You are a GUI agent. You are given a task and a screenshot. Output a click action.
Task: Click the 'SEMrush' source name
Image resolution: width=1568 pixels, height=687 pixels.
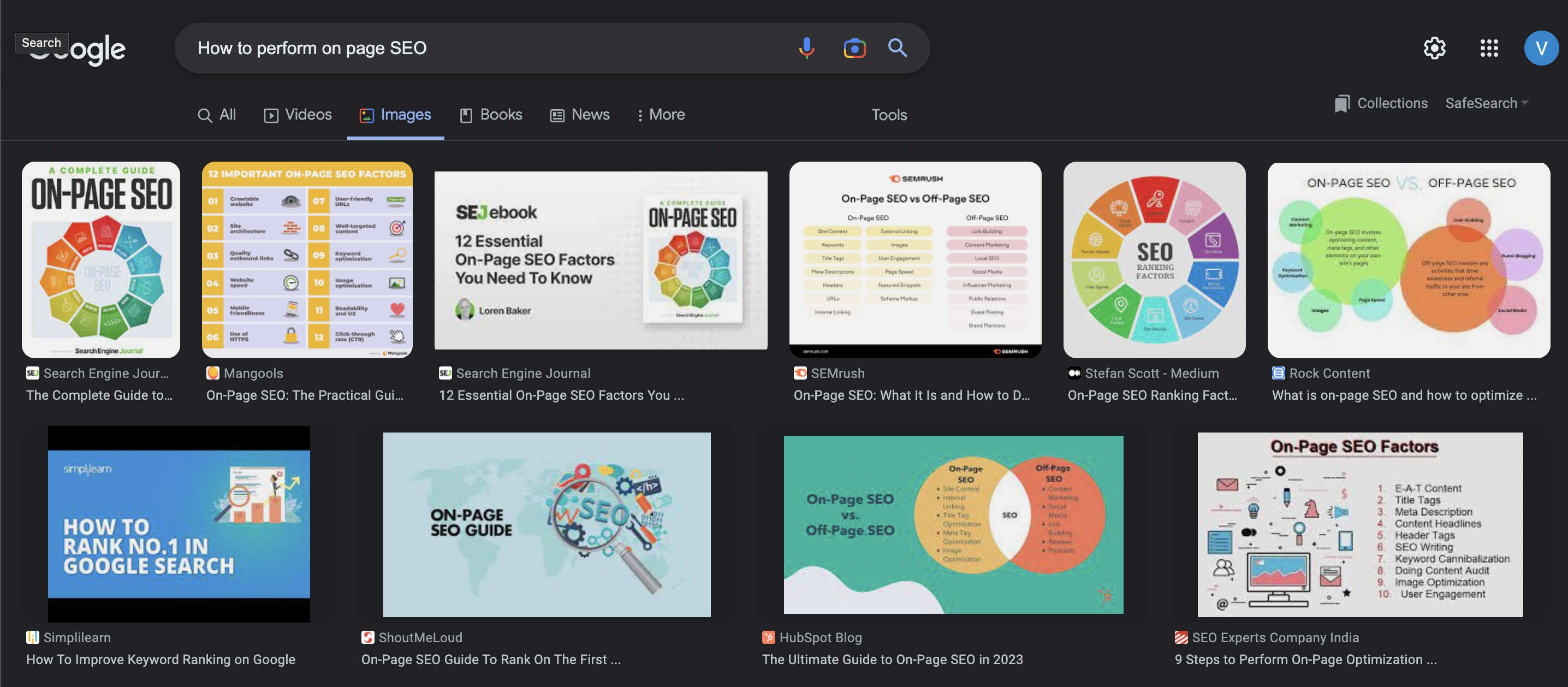[x=838, y=374]
